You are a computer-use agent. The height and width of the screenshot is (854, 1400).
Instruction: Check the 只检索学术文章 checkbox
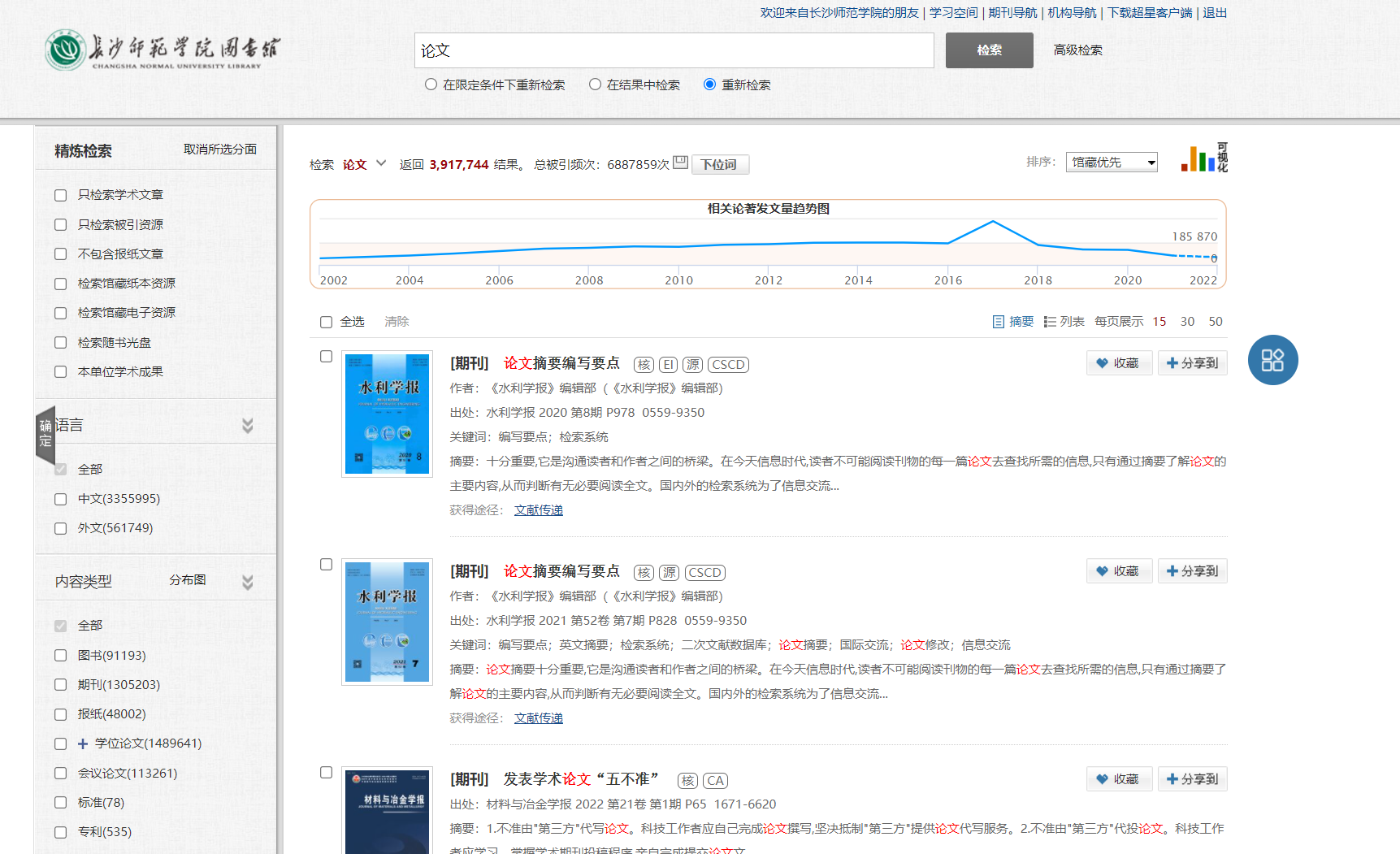[x=60, y=195]
